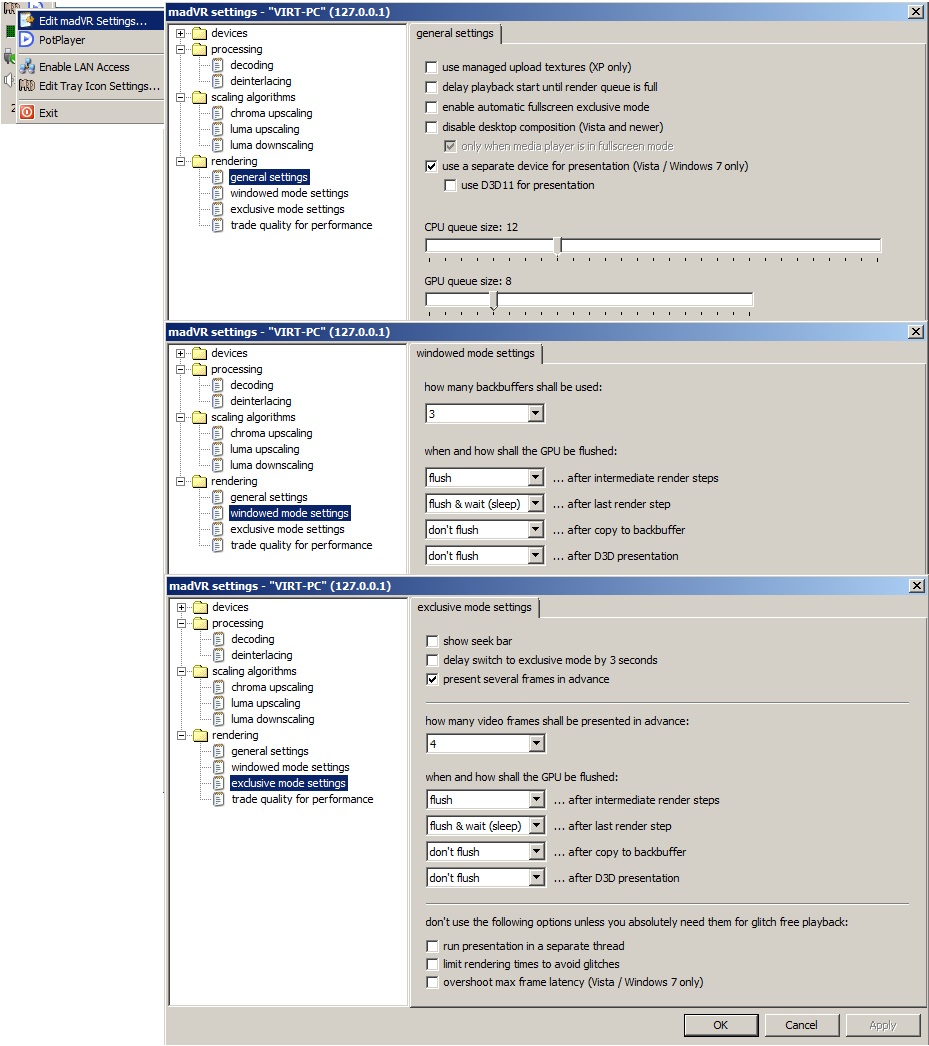This screenshot has width=929, height=1046.
Task: Enable overshoot max frame latency checkbox
Action: click(432, 982)
